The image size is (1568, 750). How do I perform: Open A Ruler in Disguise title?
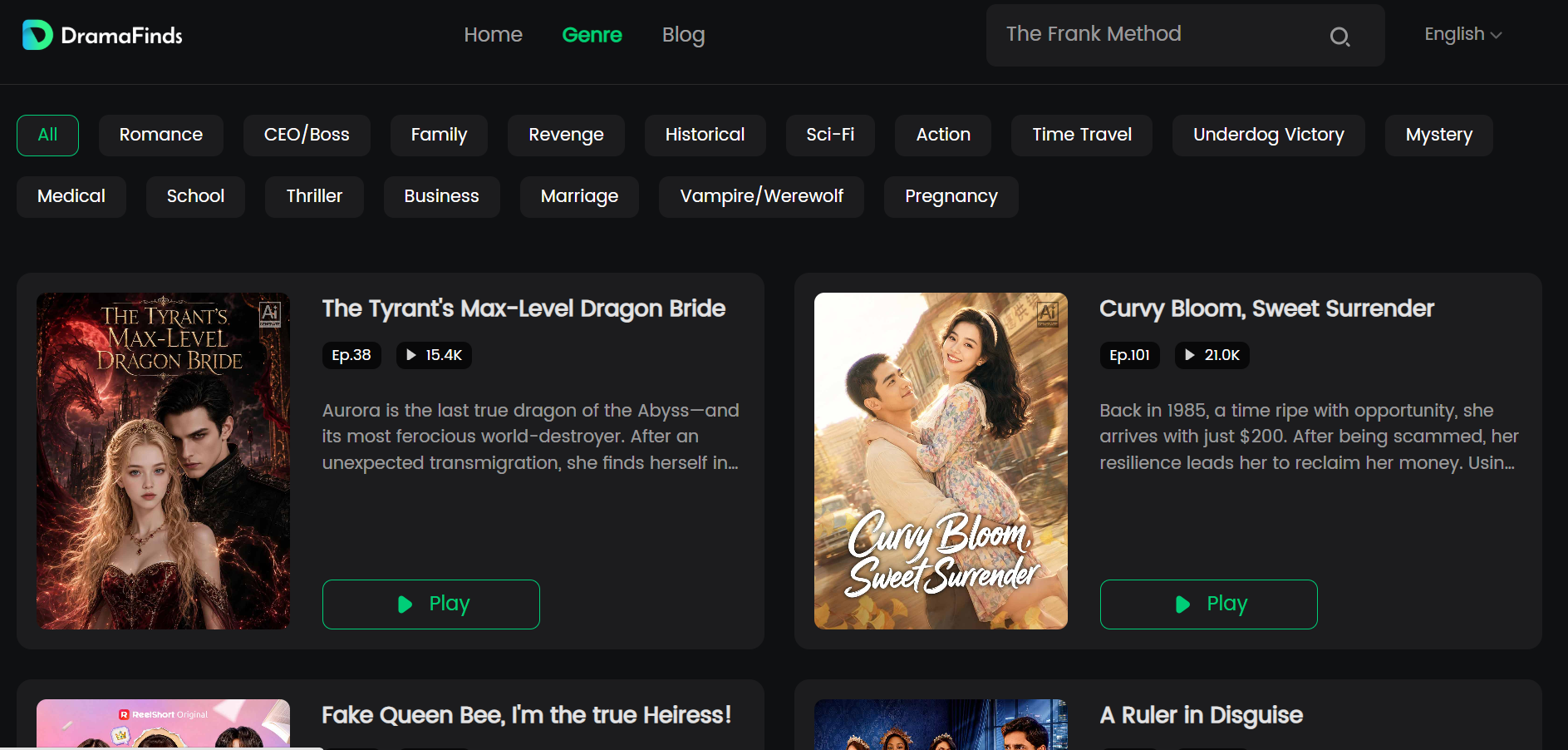click(x=1201, y=715)
